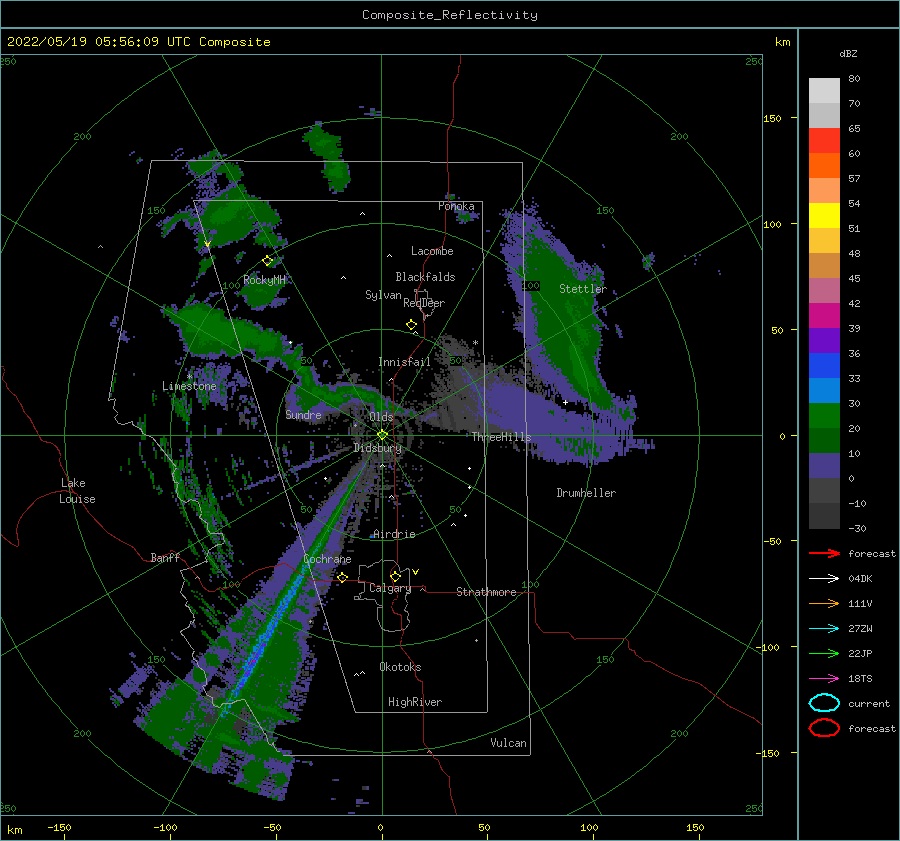Click the 150 value on right axis
This screenshot has width=900, height=841.
pyautogui.click(x=772, y=118)
